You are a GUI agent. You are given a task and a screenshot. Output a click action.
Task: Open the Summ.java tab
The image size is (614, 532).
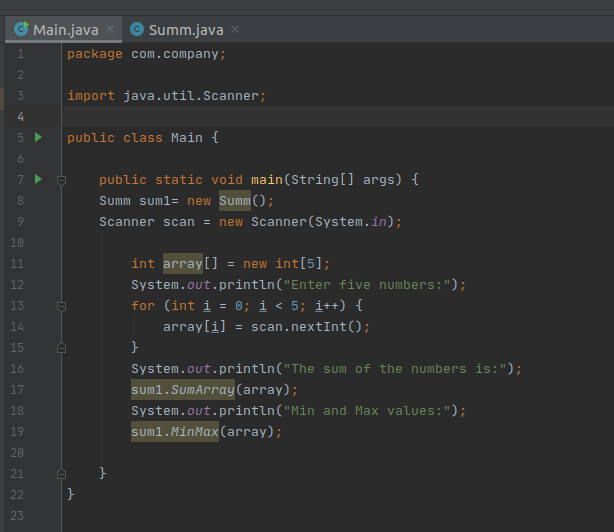click(x=184, y=30)
